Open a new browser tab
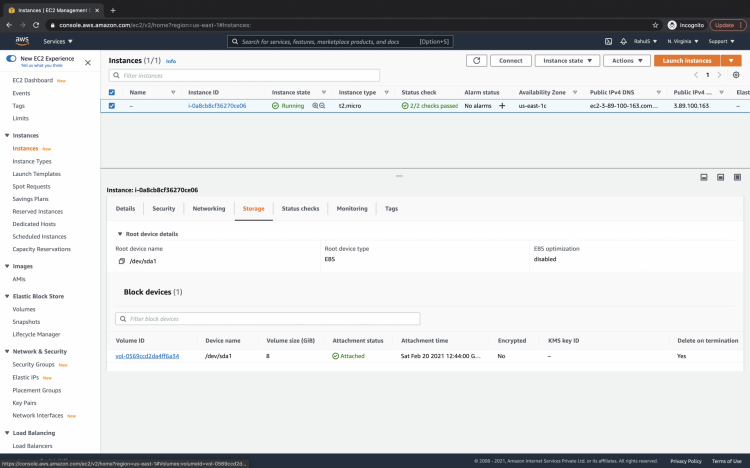The height and width of the screenshot is (468, 750). pos(113,10)
